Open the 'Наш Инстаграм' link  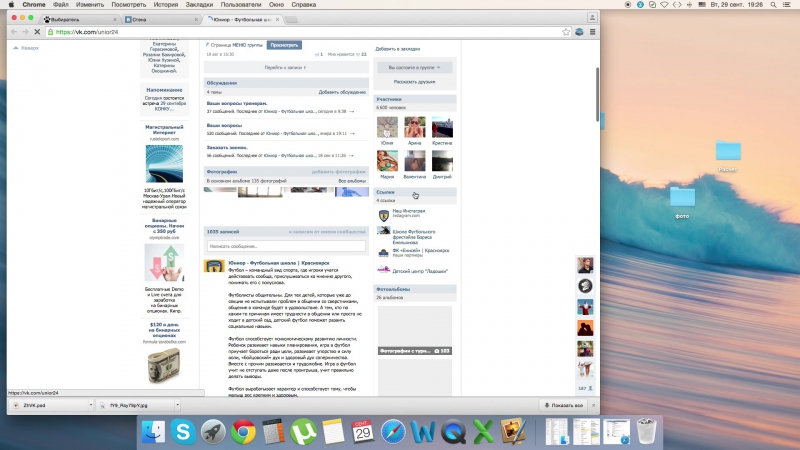(x=409, y=211)
